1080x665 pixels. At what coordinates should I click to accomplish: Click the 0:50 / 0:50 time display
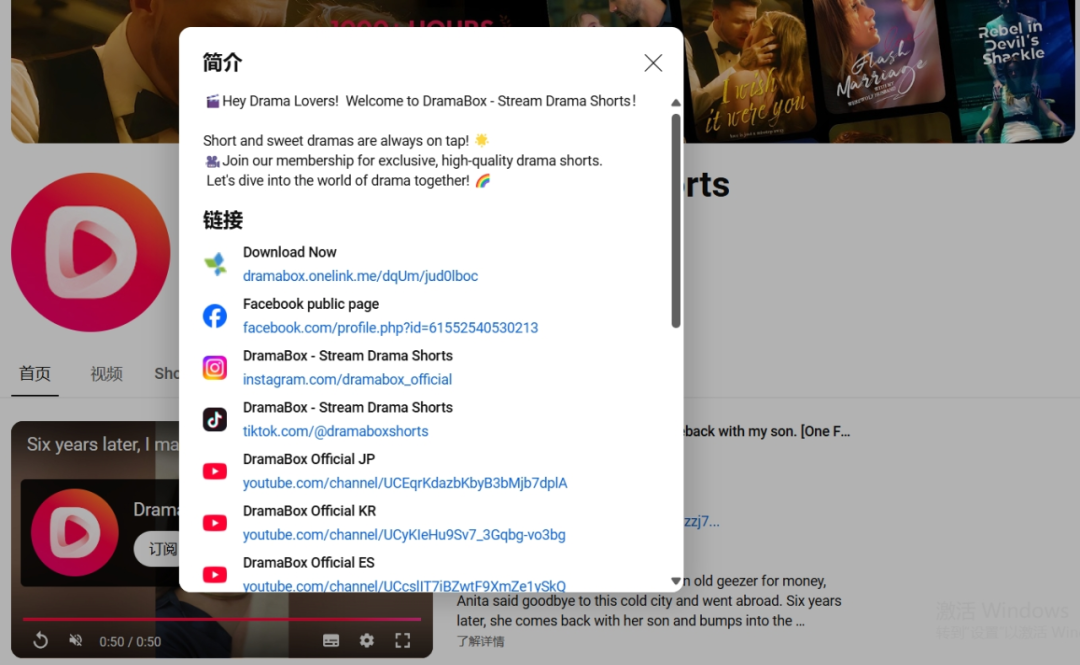[x=130, y=642]
